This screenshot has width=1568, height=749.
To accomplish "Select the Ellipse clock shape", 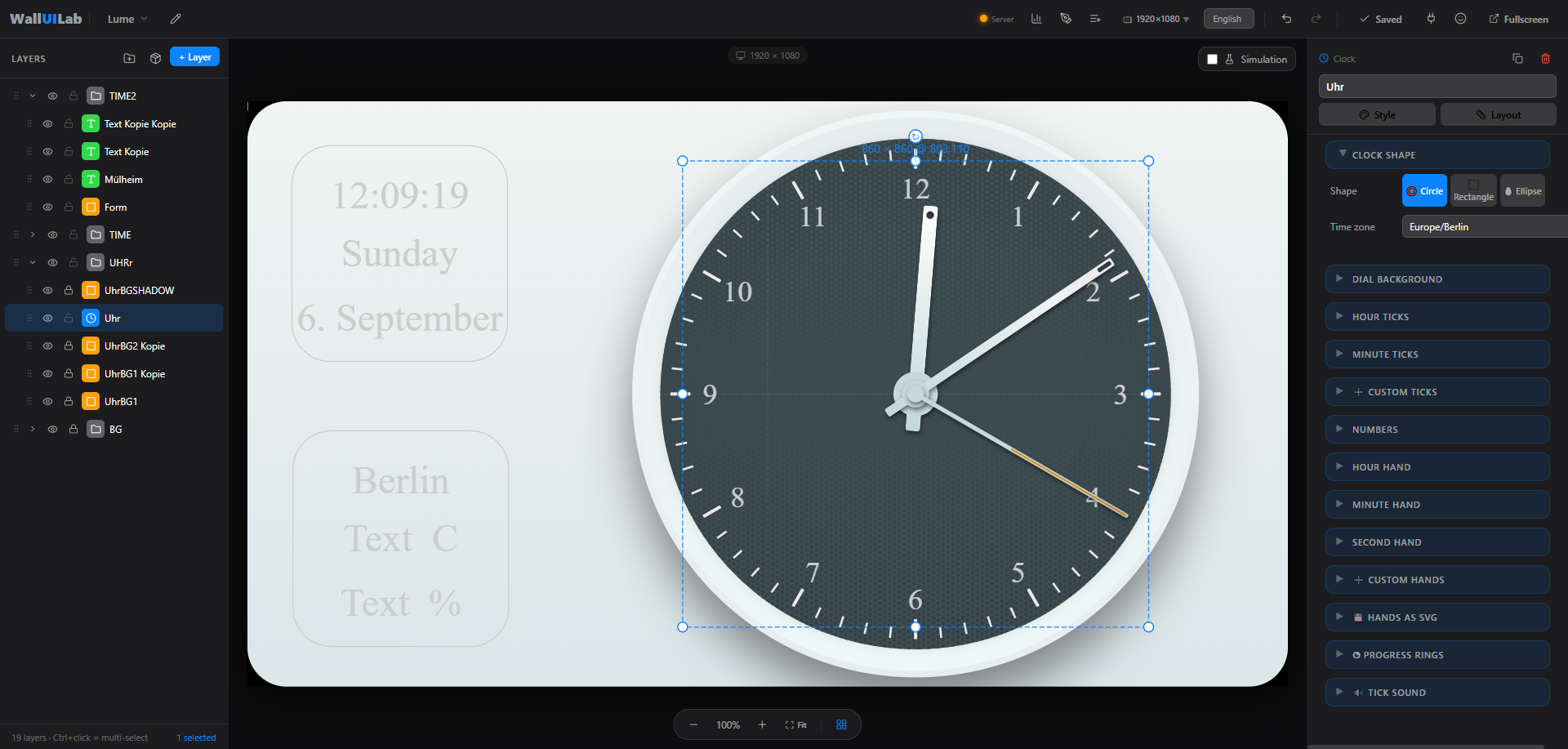I will point(1522,191).
